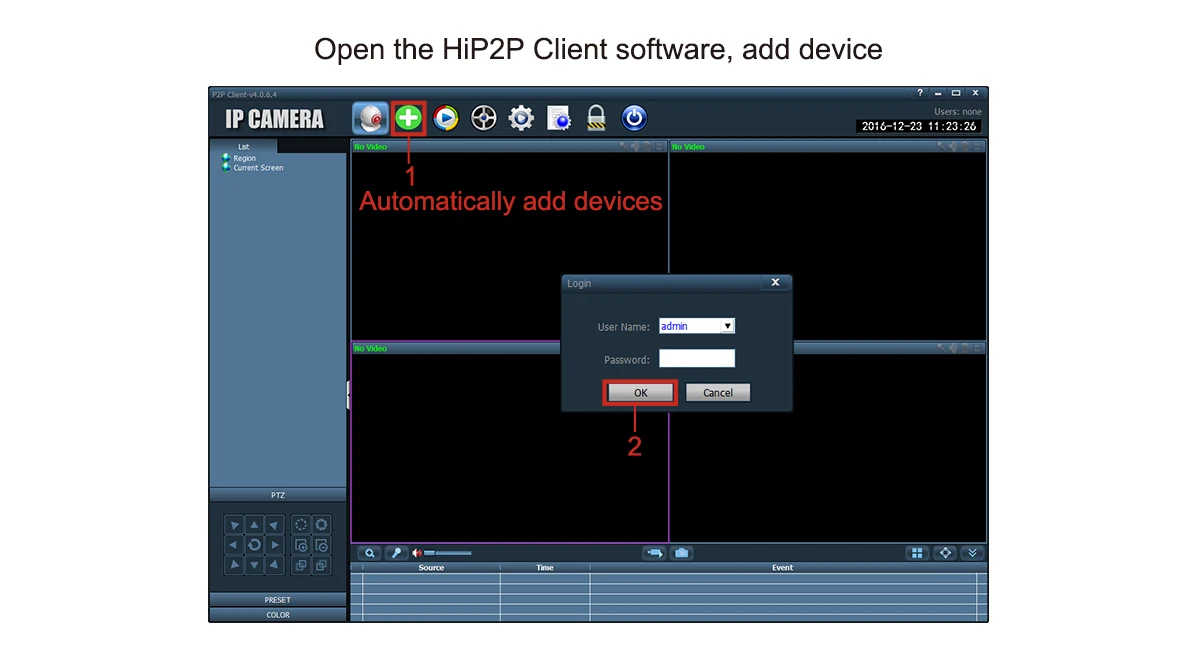Click the green plus add device icon

coord(409,119)
